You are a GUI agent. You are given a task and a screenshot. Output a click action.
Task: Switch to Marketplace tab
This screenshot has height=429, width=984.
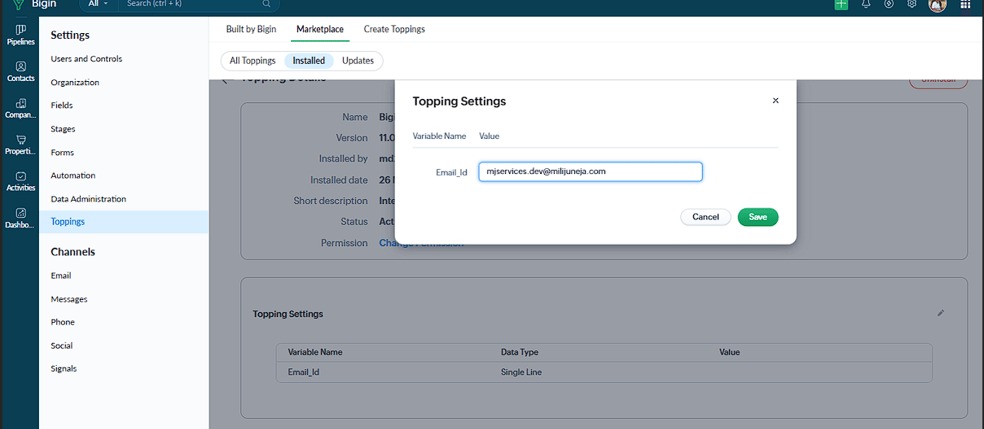320,29
